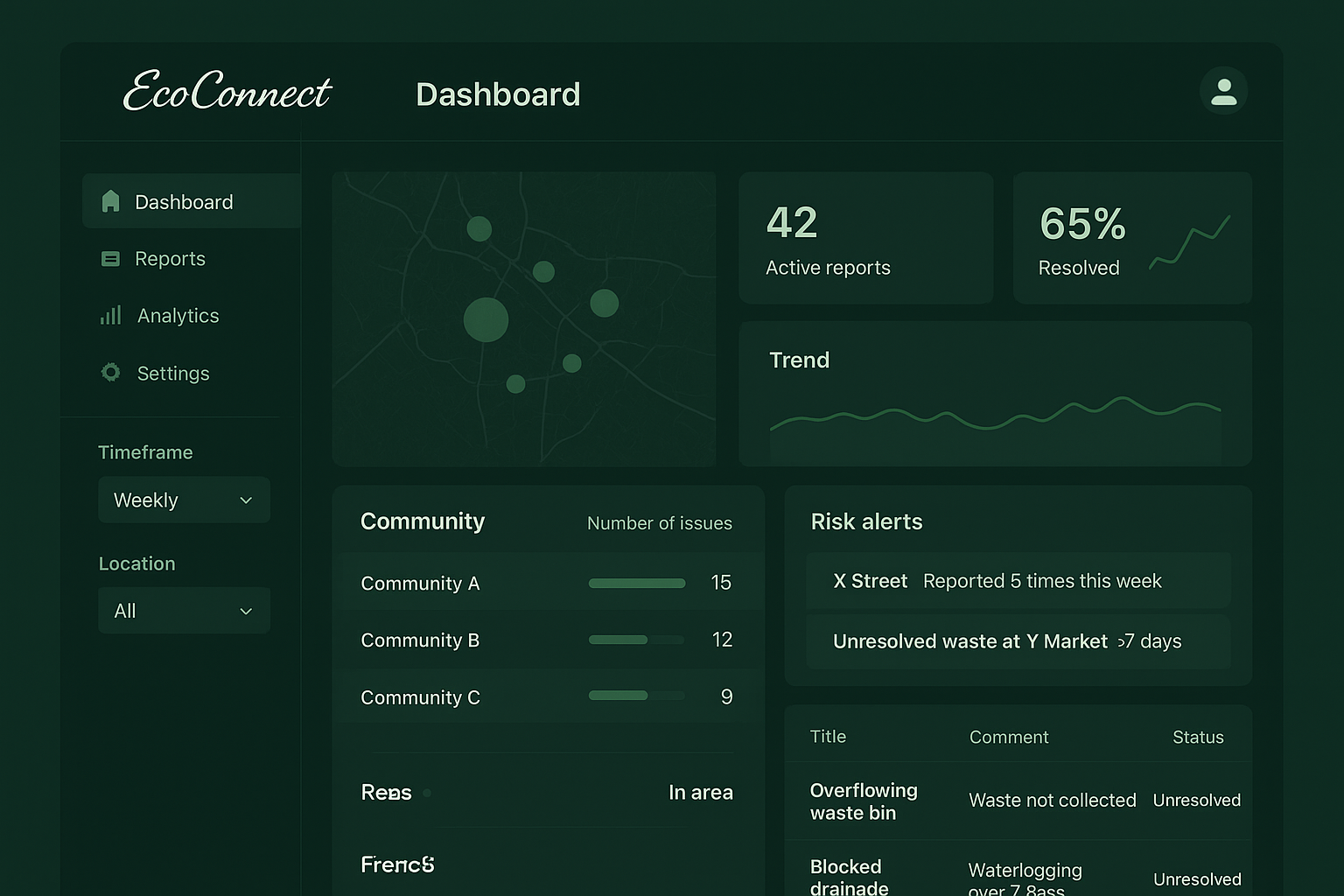Select the unresolved waste at Y Market alert
This screenshot has height=896, width=1344.
point(1018,640)
